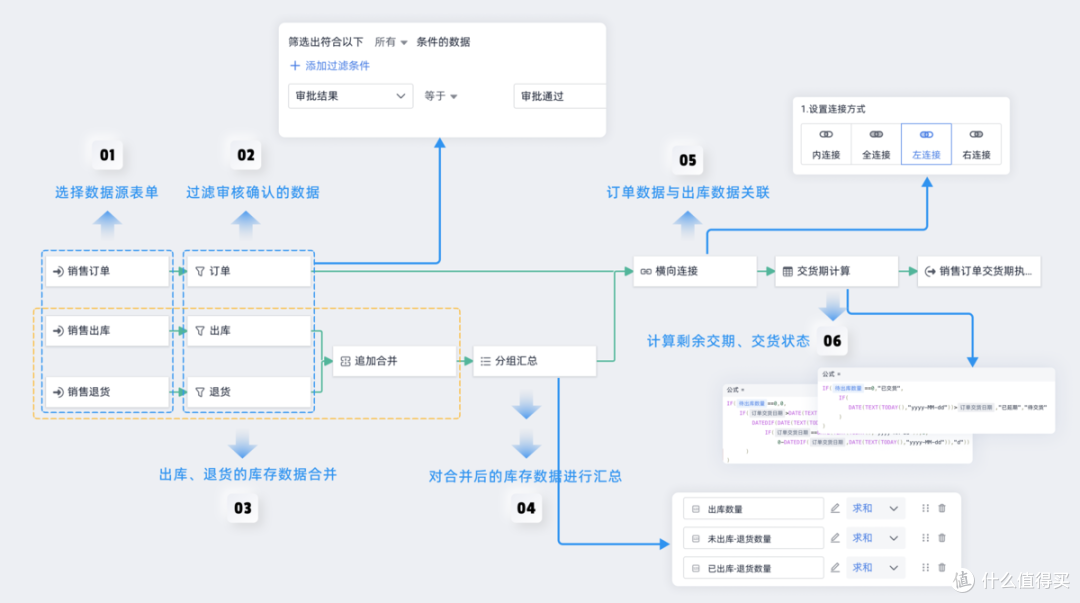
Task: Edit the 未出库-退货数量 field name
Action: coord(835,538)
